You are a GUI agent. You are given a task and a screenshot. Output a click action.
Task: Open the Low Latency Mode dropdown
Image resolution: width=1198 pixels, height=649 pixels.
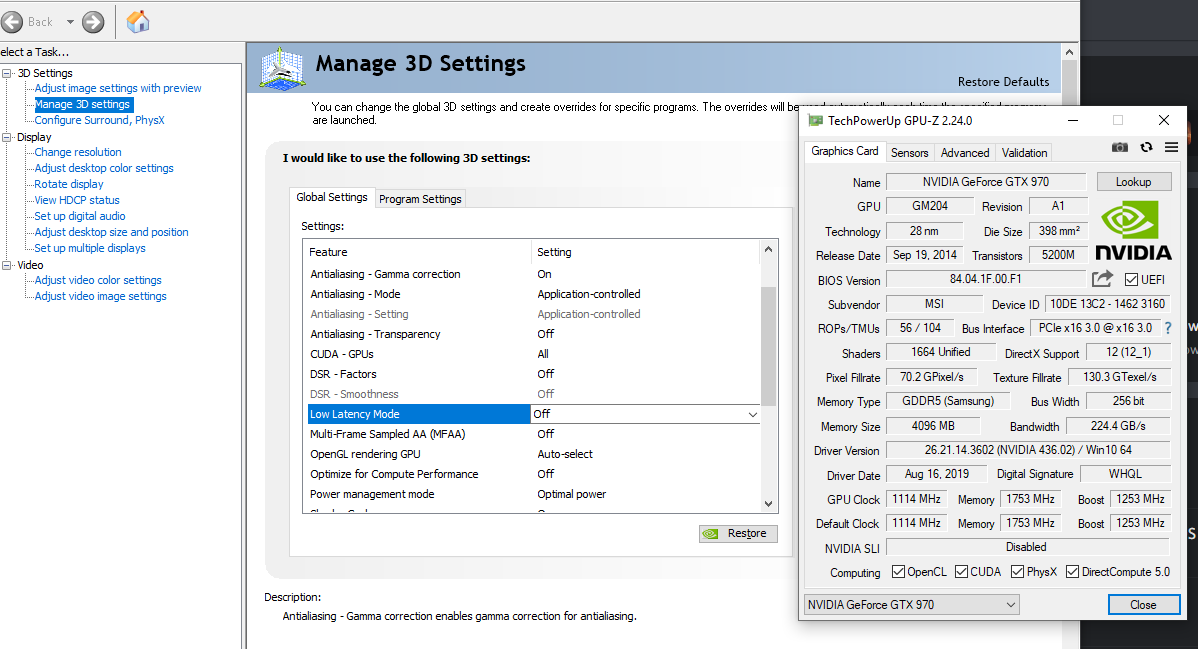coord(753,414)
